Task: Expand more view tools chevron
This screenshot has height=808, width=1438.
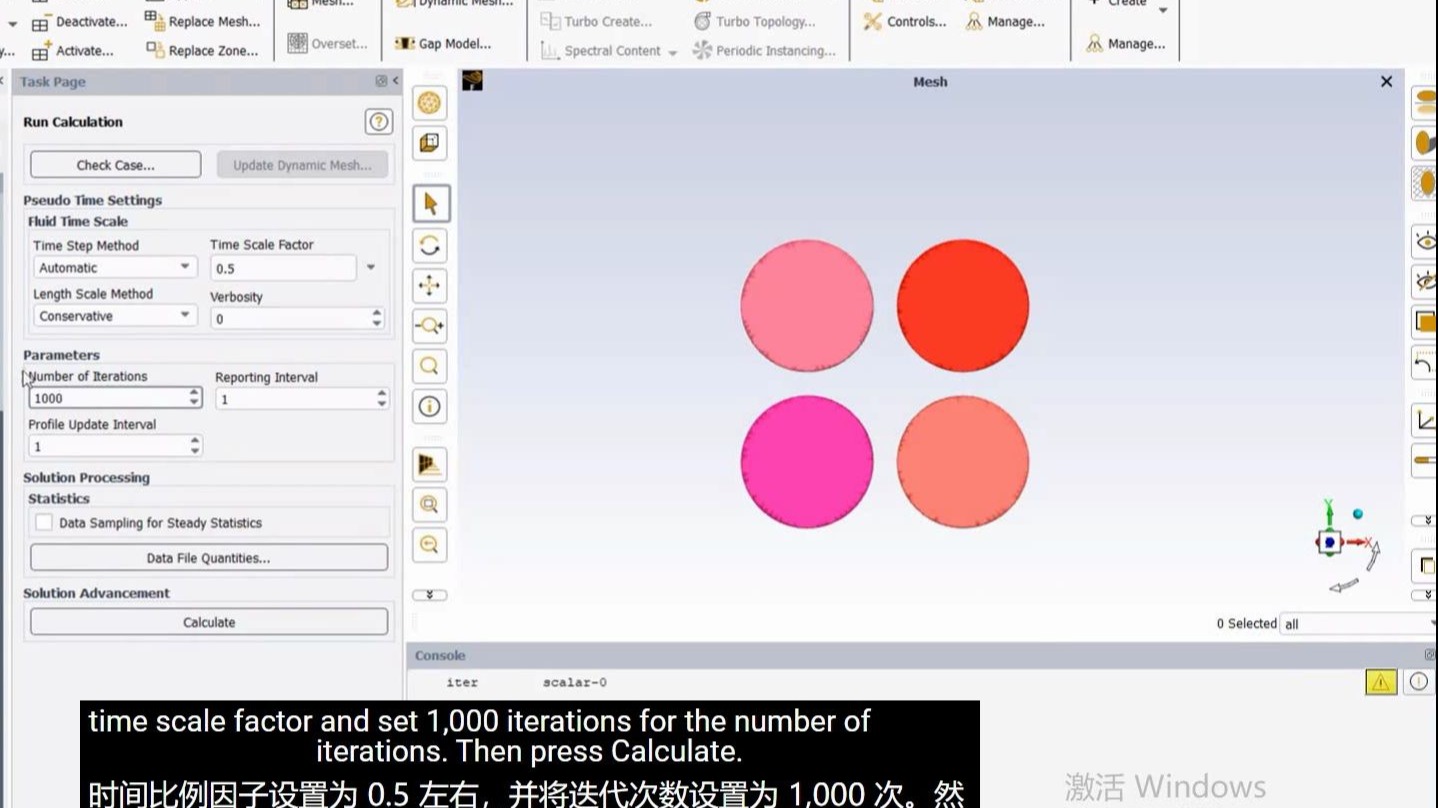Action: pyautogui.click(x=430, y=595)
